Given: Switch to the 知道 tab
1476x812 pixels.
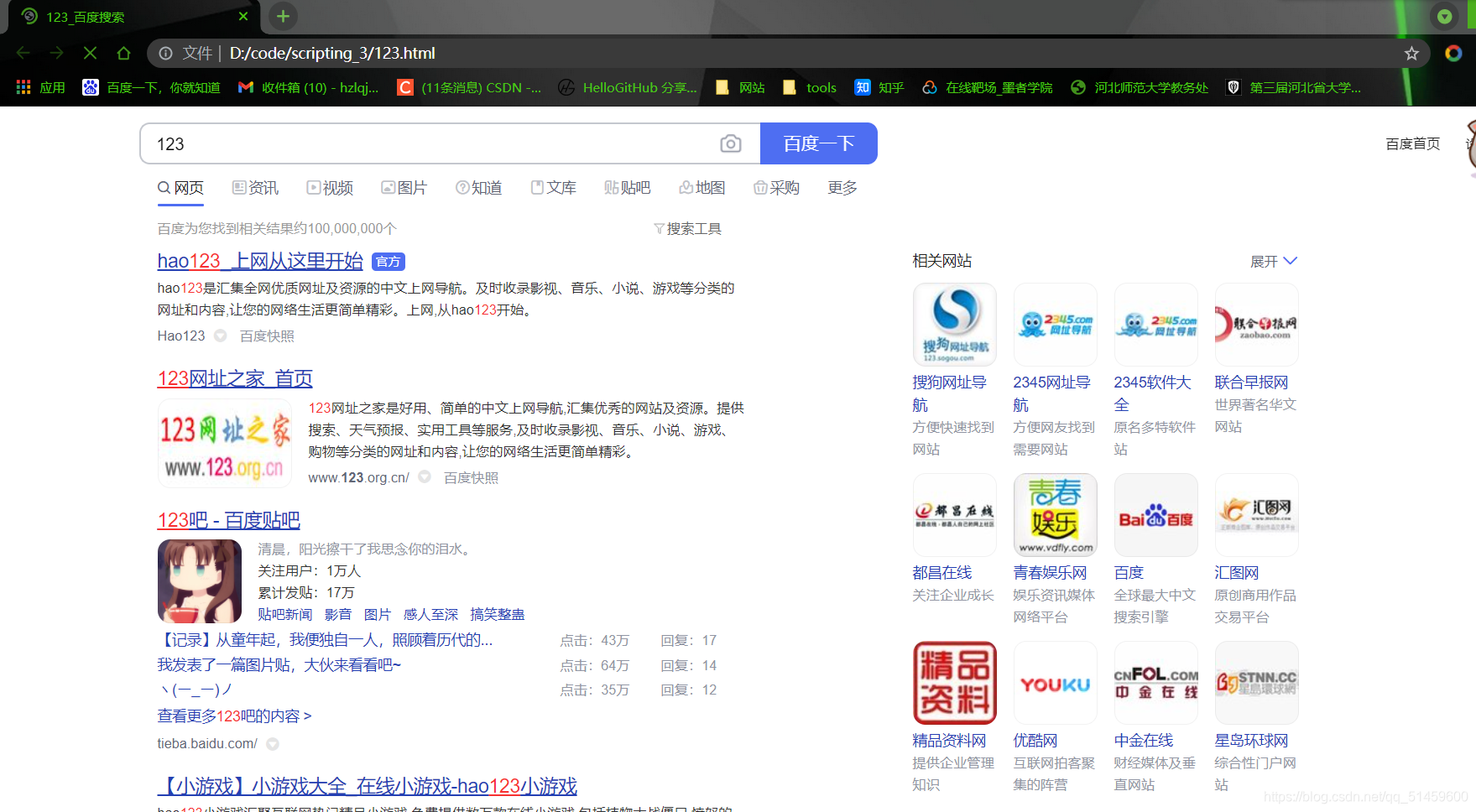Looking at the screenshot, I should 478,188.
